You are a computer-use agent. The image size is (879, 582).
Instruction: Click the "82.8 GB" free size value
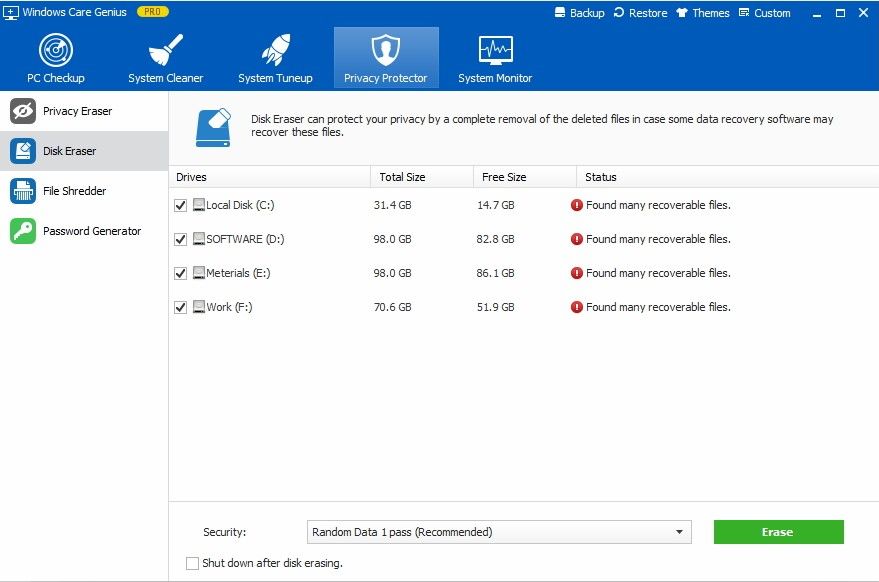click(496, 239)
